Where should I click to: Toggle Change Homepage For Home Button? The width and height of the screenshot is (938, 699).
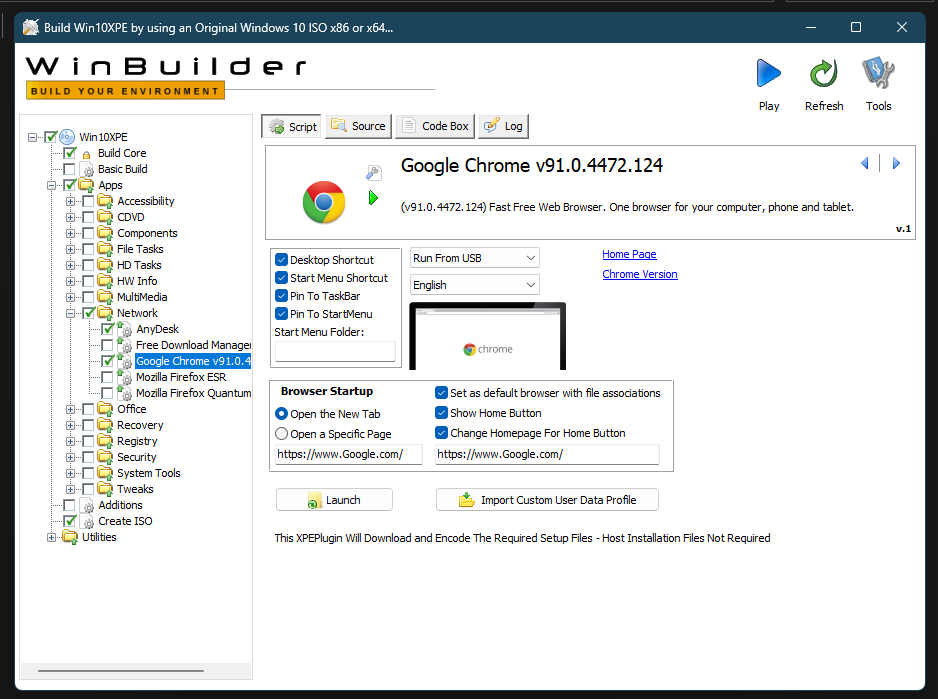441,433
